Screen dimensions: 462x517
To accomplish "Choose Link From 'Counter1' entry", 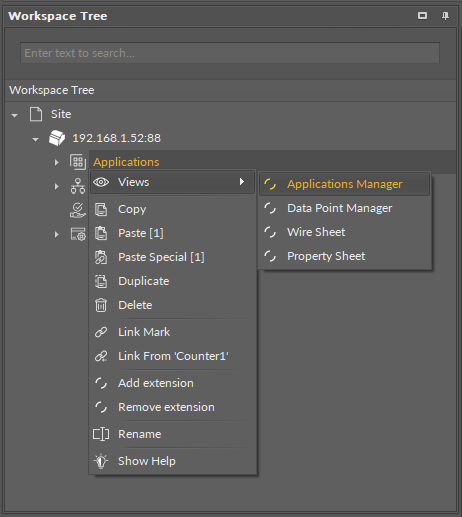I will pyautogui.click(x=172, y=356).
